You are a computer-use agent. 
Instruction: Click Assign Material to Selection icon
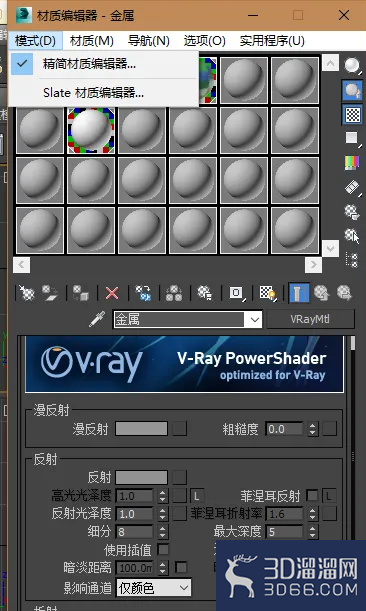coord(81,293)
